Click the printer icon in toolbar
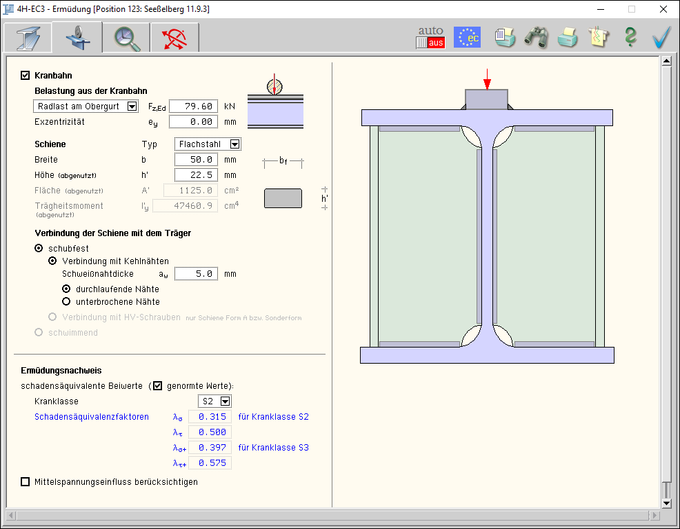Image resolution: width=680 pixels, height=529 pixels. click(x=567, y=37)
